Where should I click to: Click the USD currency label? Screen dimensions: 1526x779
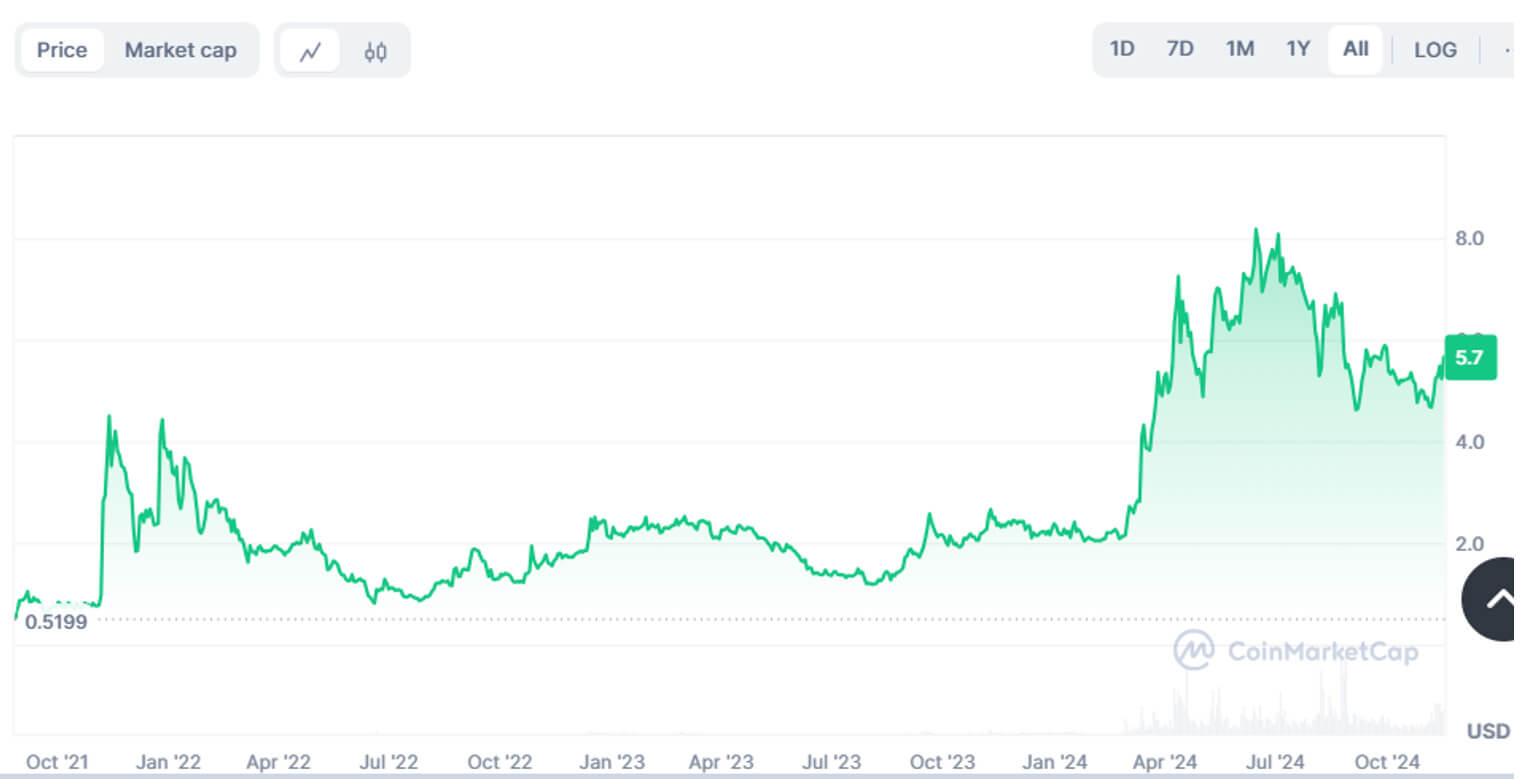[x=1487, y=732]
